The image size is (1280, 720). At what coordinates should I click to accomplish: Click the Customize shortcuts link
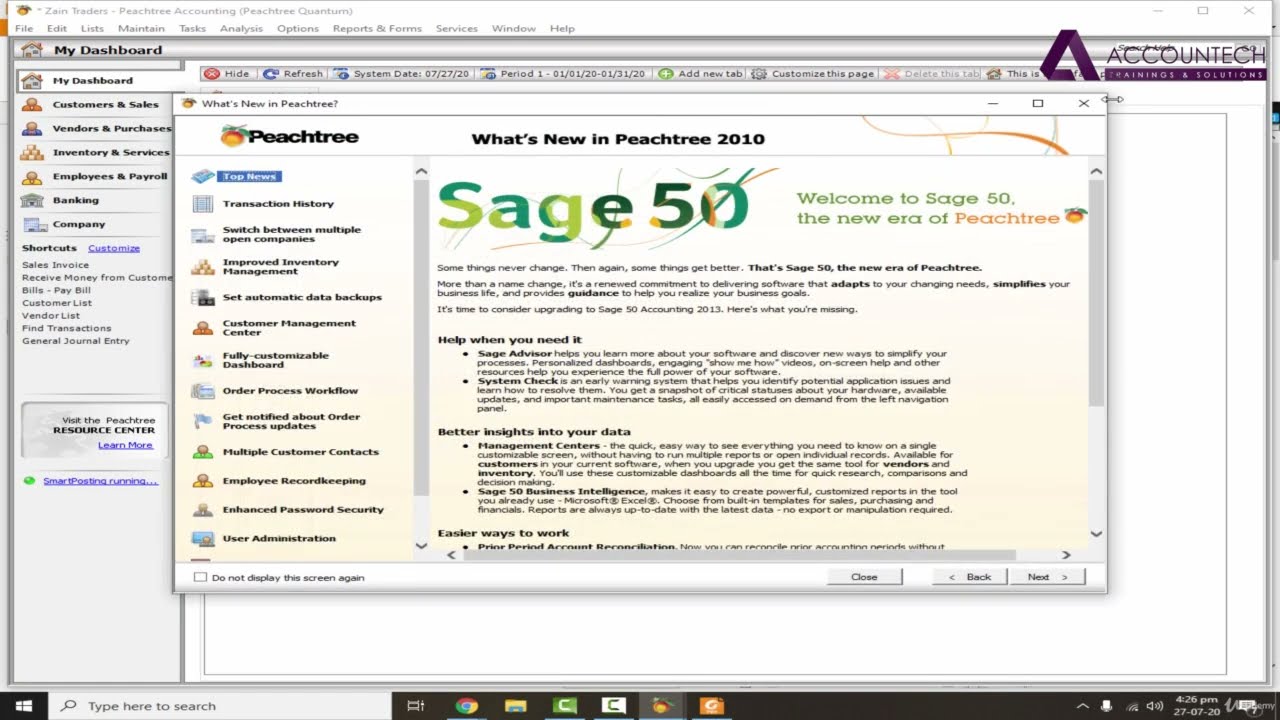pyautogui.click(x=114, y=248)
